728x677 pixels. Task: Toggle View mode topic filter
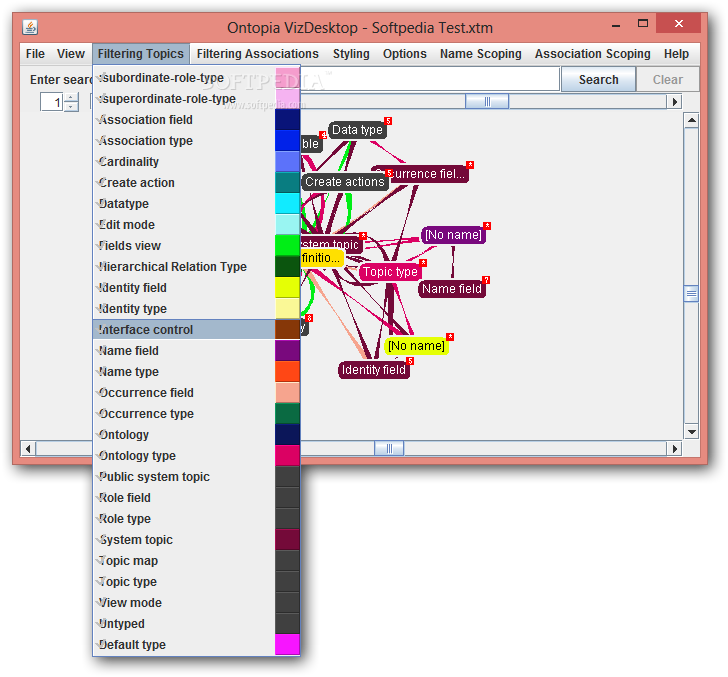point(196,603)
